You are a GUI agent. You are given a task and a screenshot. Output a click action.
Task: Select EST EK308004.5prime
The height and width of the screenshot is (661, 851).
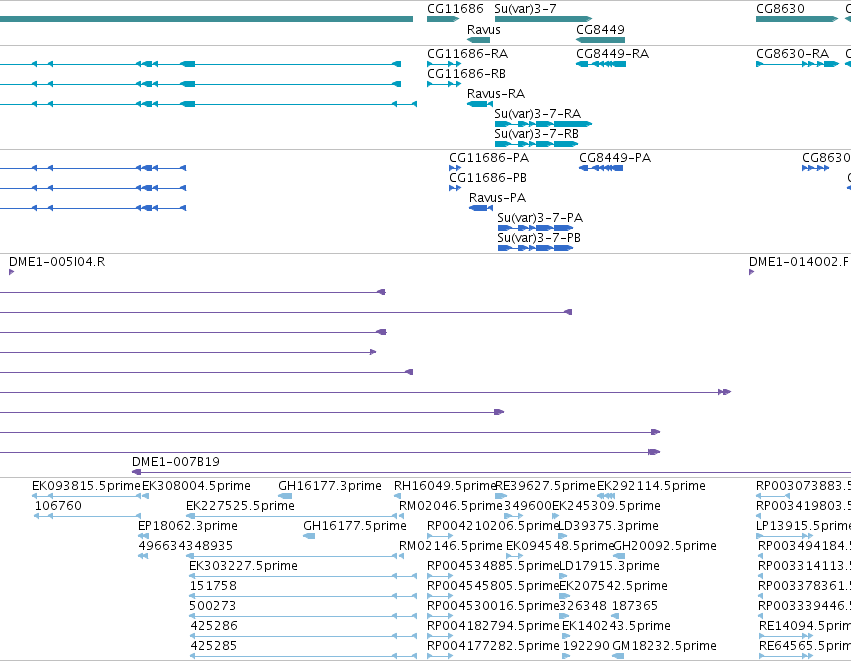click(x=196, y=486)
